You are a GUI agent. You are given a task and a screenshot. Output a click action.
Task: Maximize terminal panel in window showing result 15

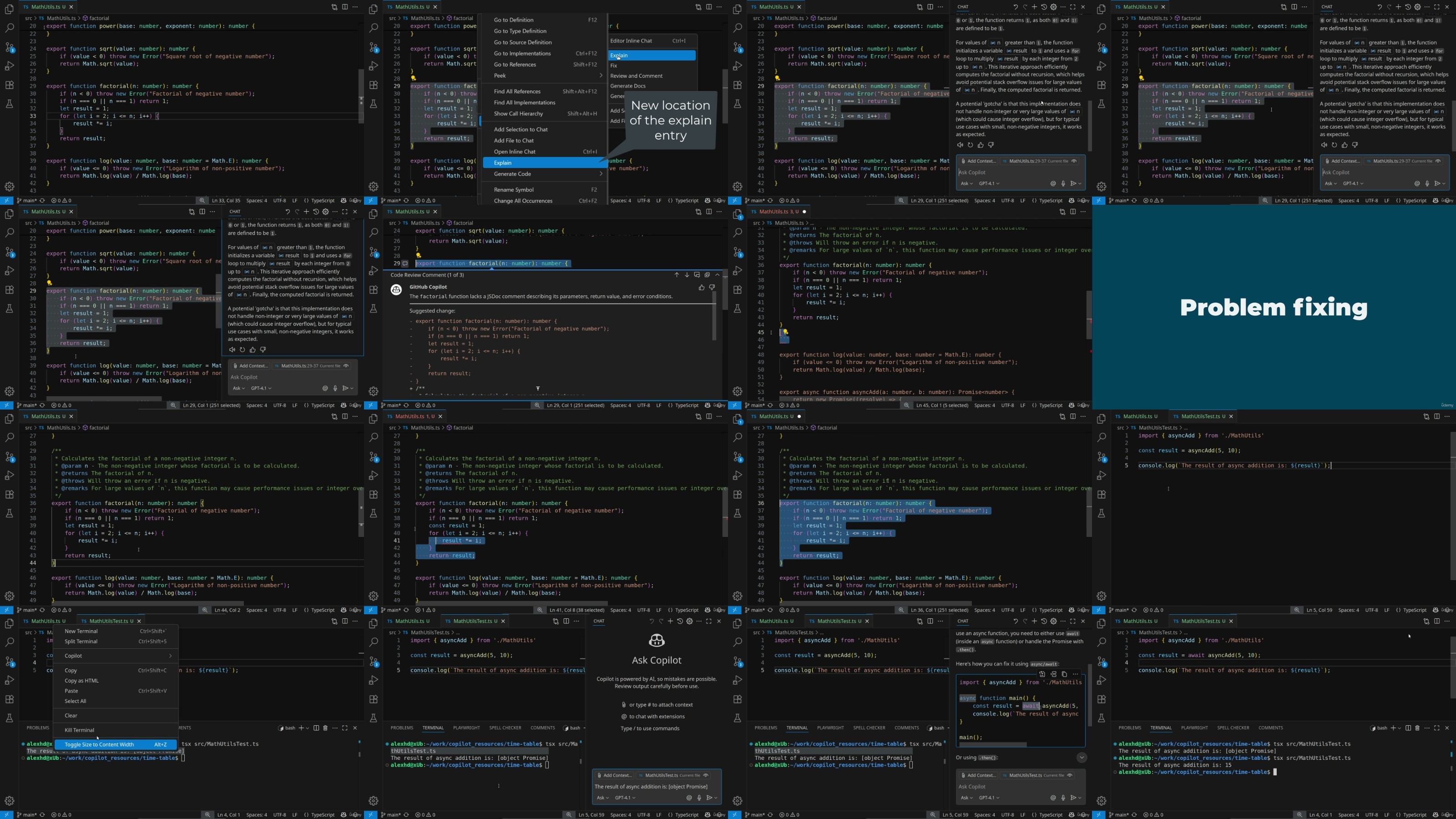(1437, 728)
